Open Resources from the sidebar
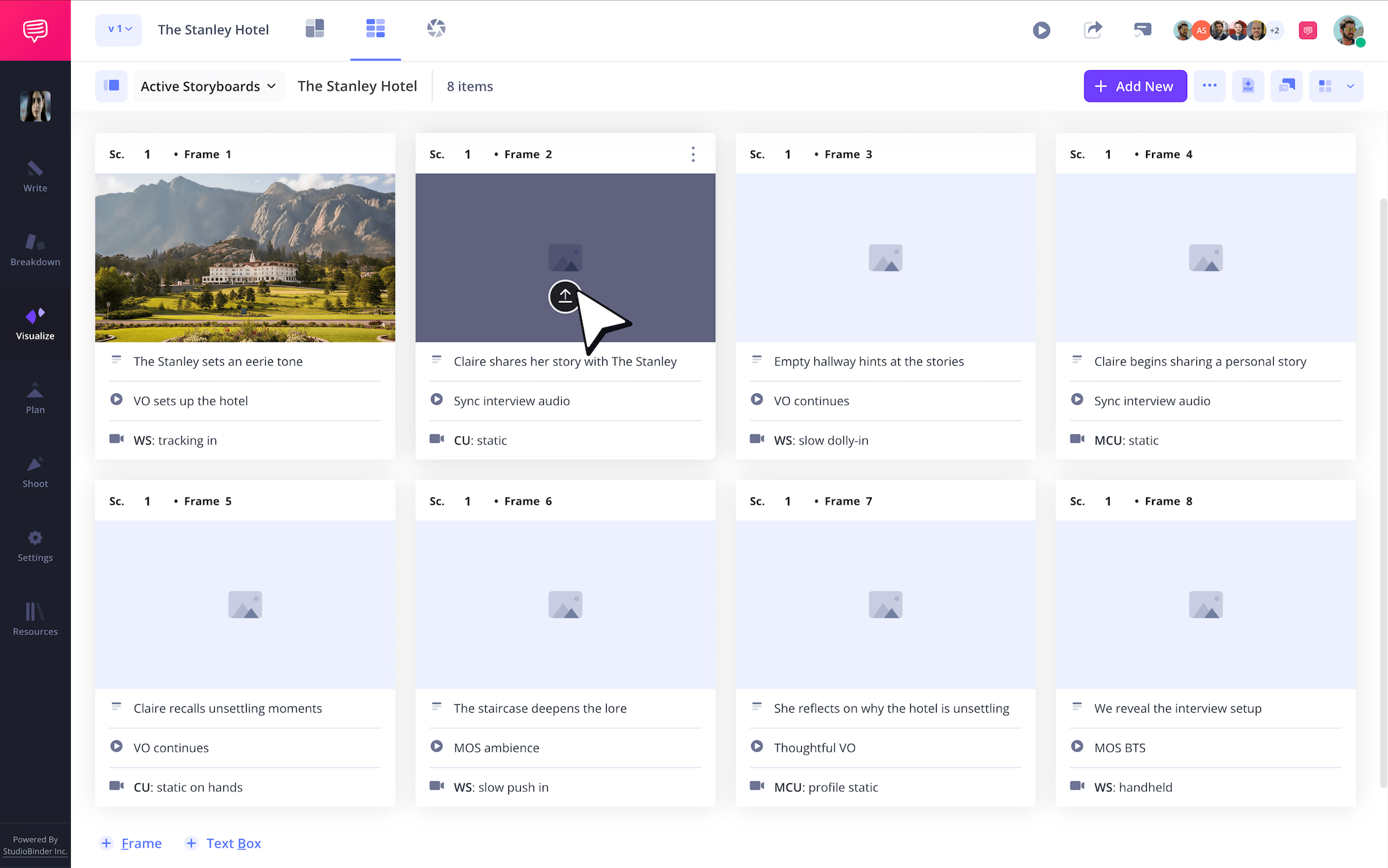This screenshot has width=1388, height=868. (x=35, y=619)
